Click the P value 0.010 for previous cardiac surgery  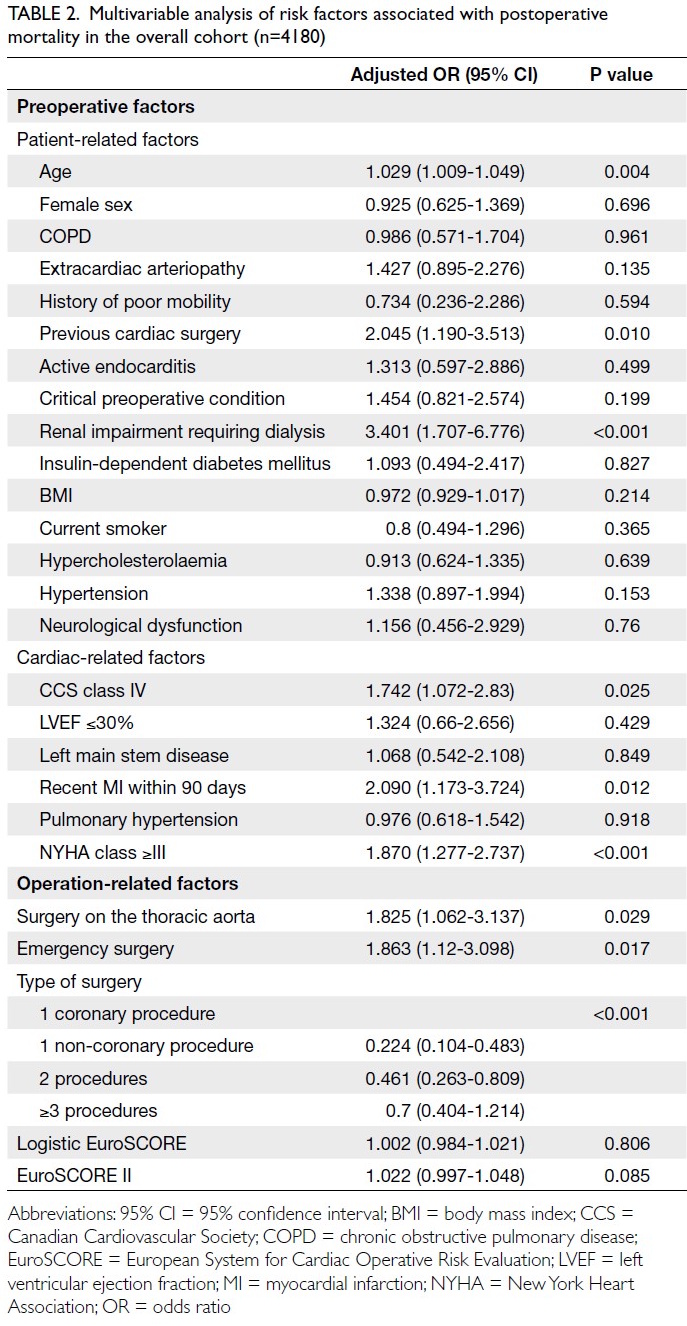point(626,334)
